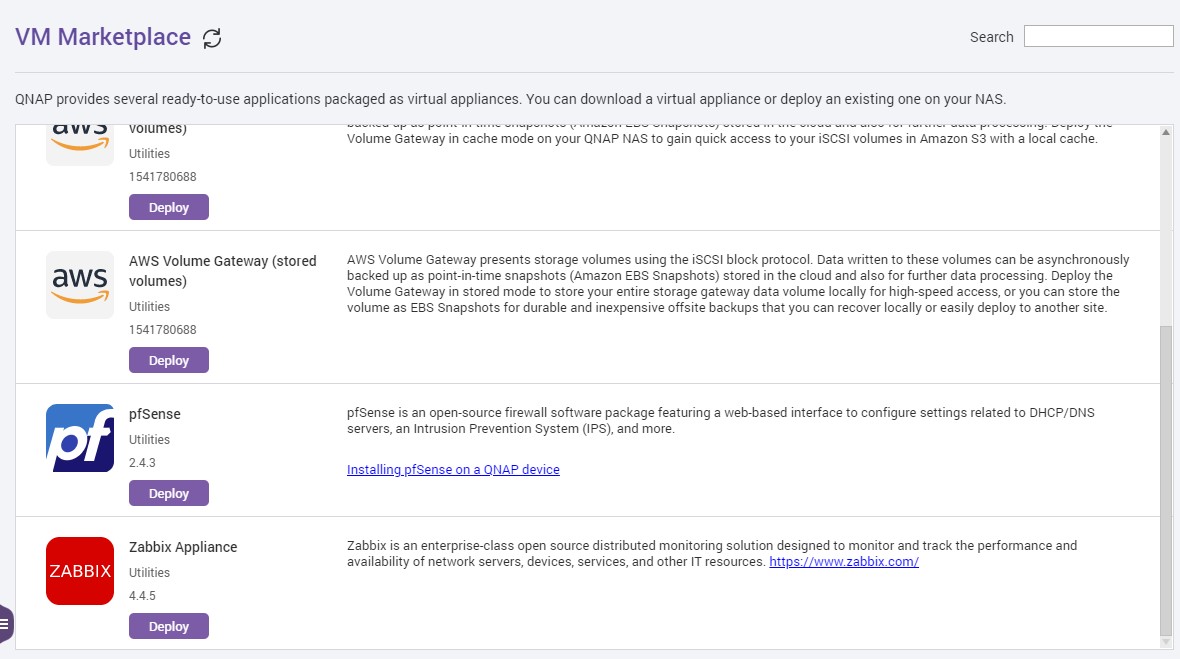The image size is (1180, 659).
Task: Click the AWS logo for stored volumes gateway
Action: click(79, 285)
